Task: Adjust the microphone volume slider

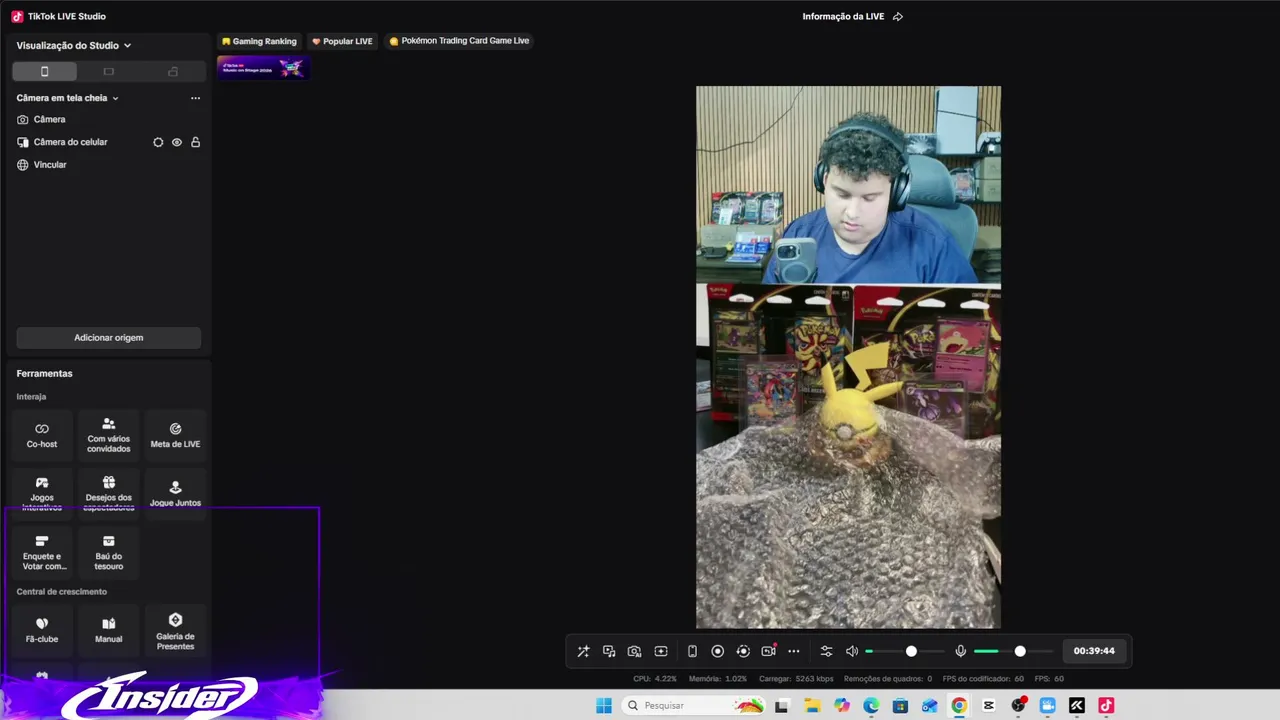Action: click(1014, 651)
